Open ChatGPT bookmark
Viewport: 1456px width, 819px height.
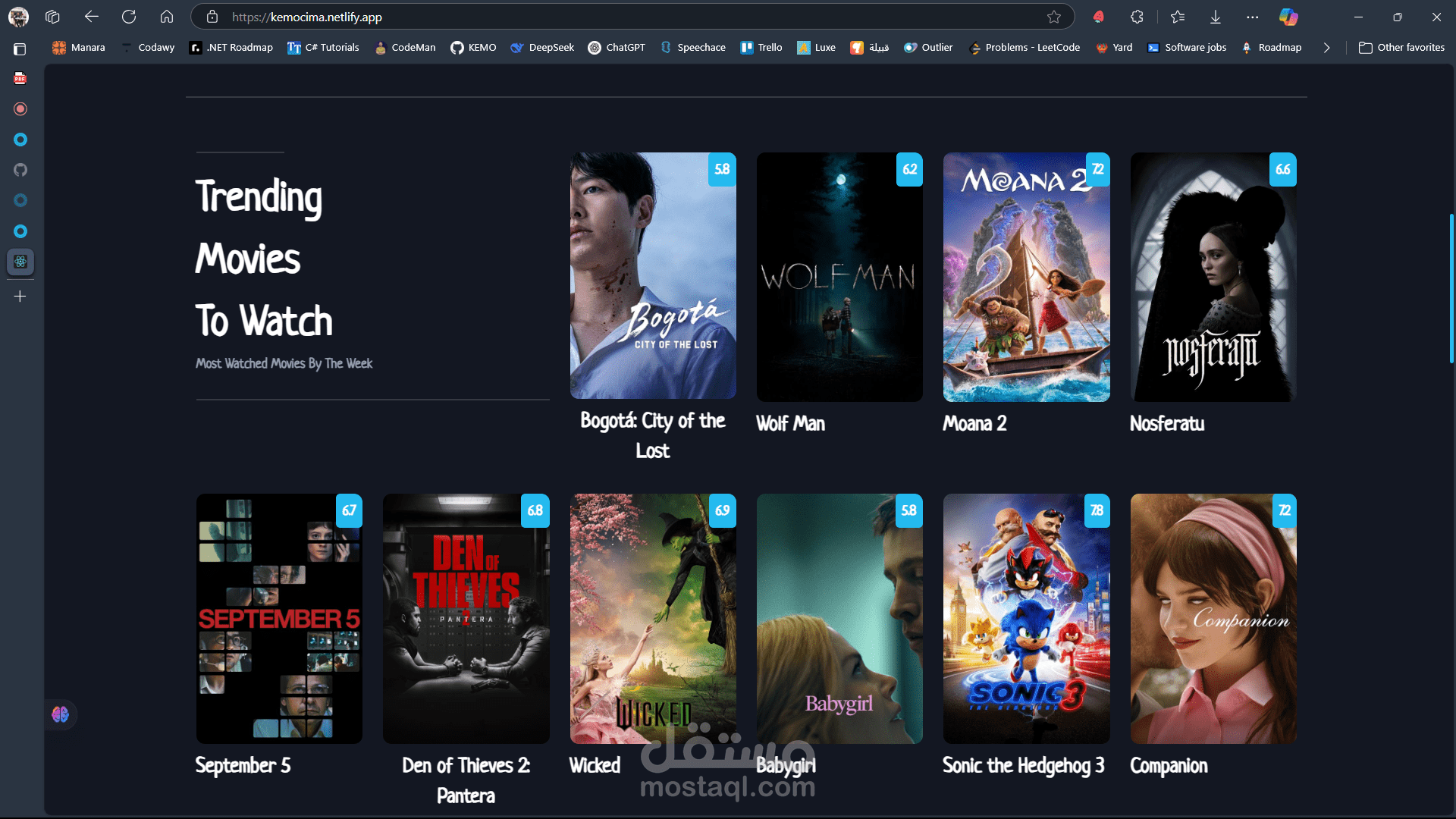pos(617,47)
